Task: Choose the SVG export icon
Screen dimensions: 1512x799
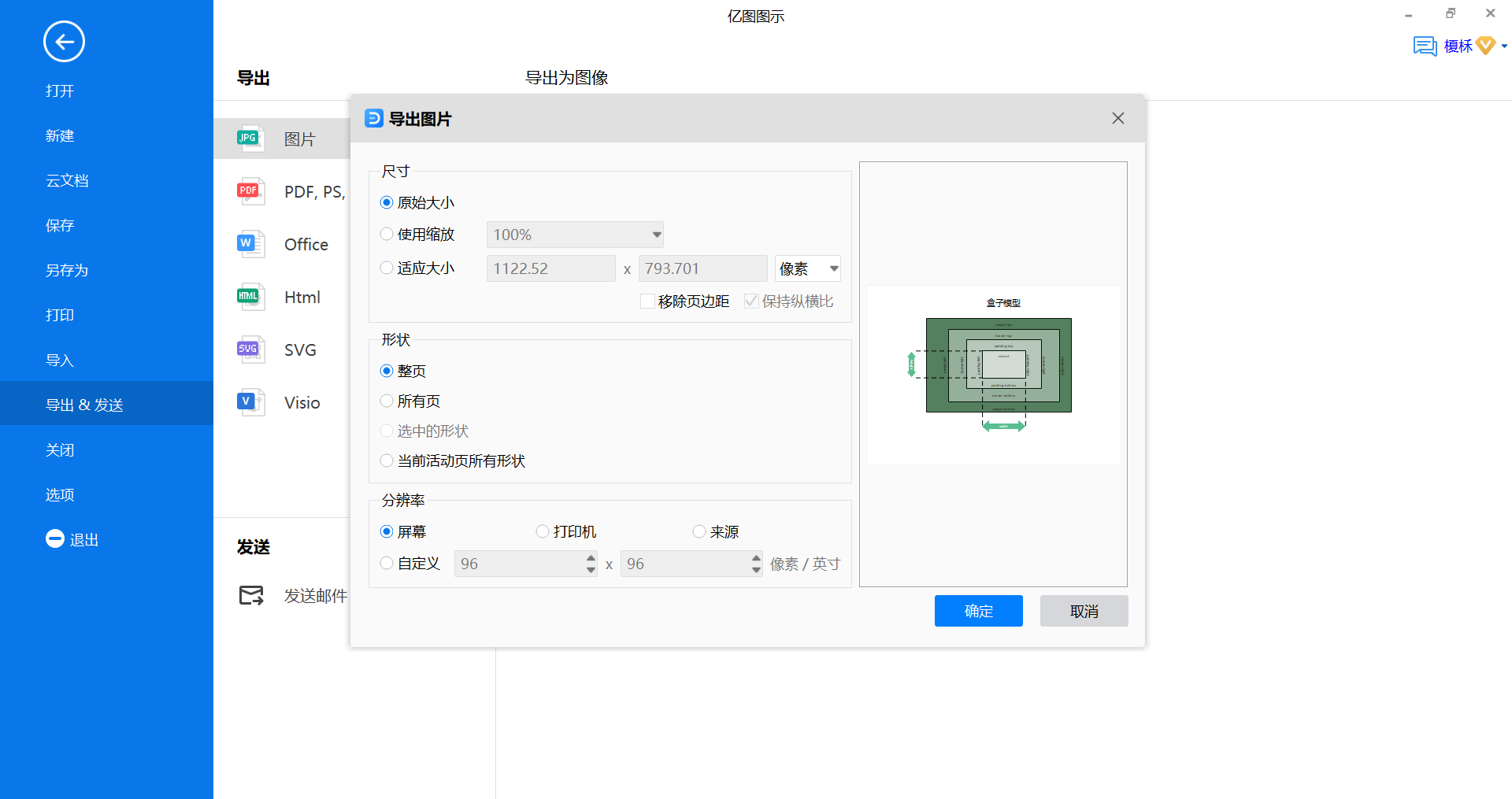Action: (250, 350)
